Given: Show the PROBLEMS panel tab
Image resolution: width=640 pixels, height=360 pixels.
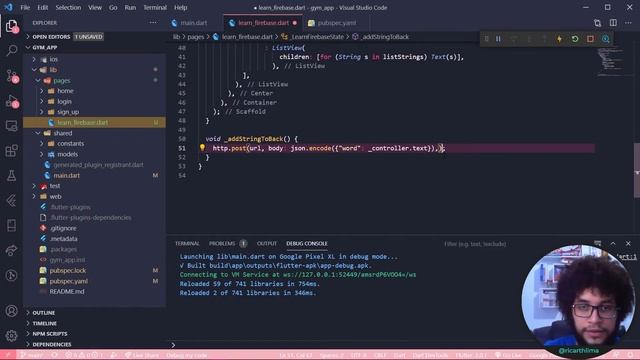Looking at the screenshot, I should click(222, 244).
